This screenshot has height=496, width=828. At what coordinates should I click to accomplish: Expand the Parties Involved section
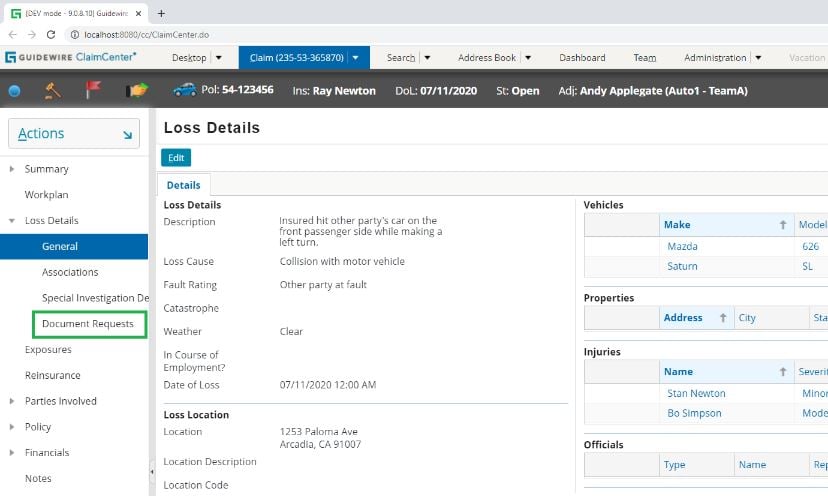tap(12, 401)
